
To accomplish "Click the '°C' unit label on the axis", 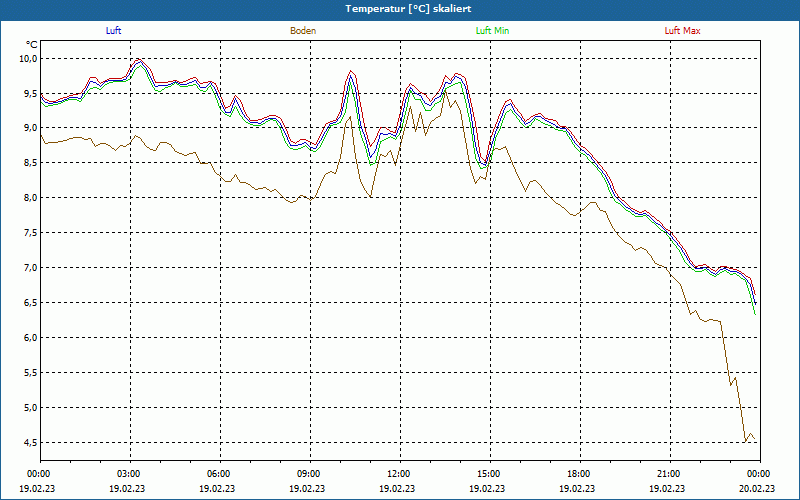I will (x=32, y=45).
